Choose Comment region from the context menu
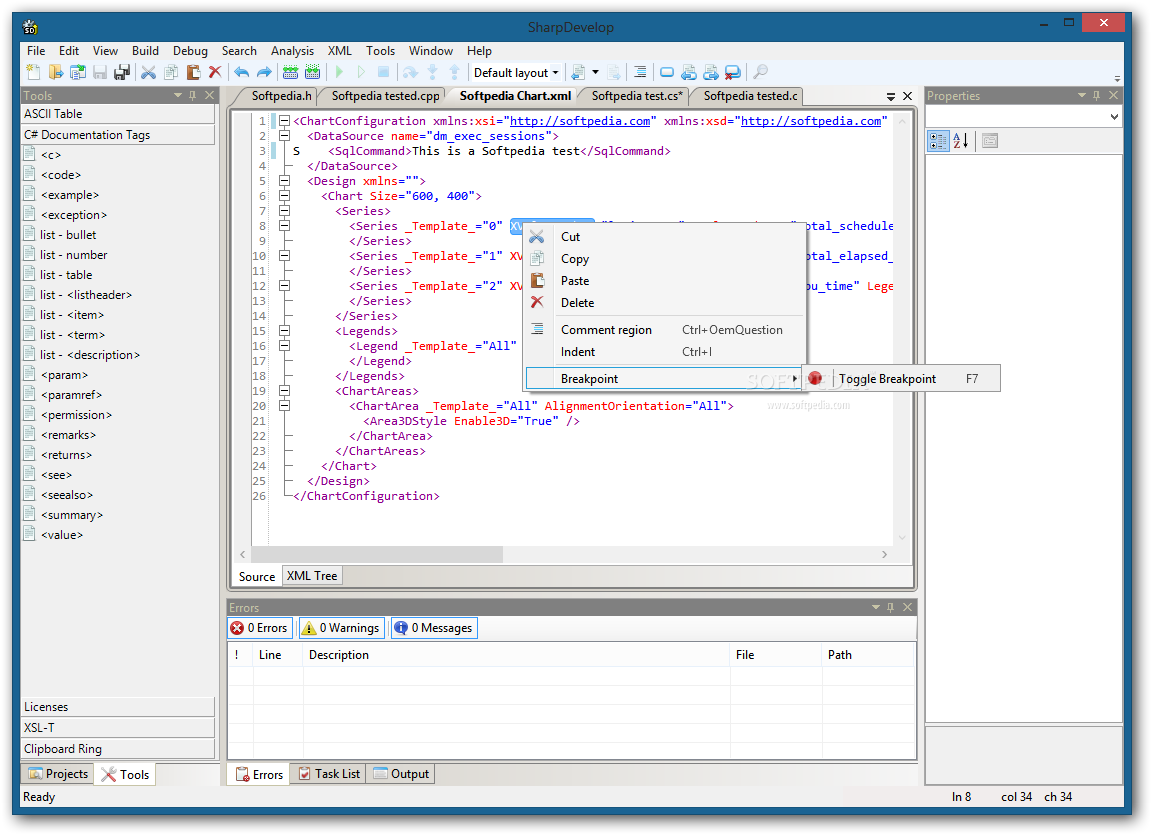The width and height of the screenshot is (1152, 835). click(663, 330)
